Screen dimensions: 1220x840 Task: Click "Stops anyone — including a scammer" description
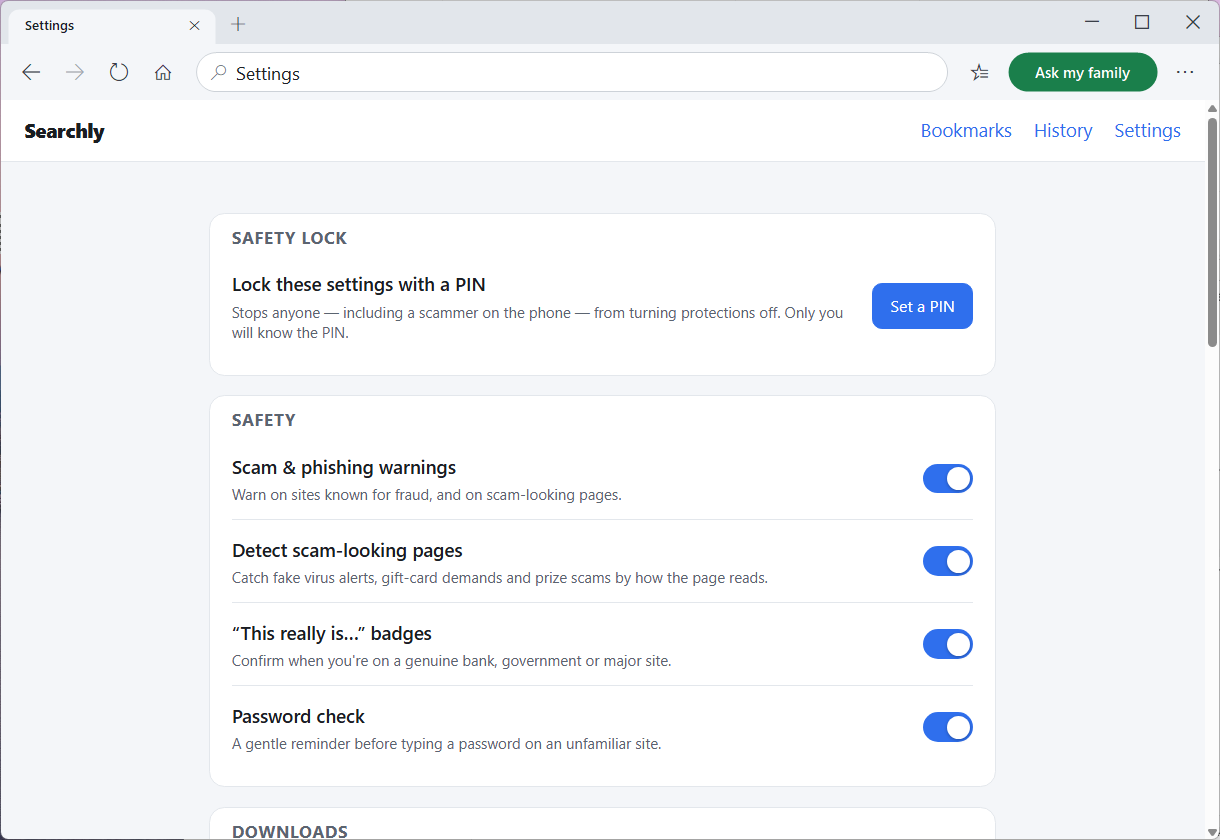(538, 323)
